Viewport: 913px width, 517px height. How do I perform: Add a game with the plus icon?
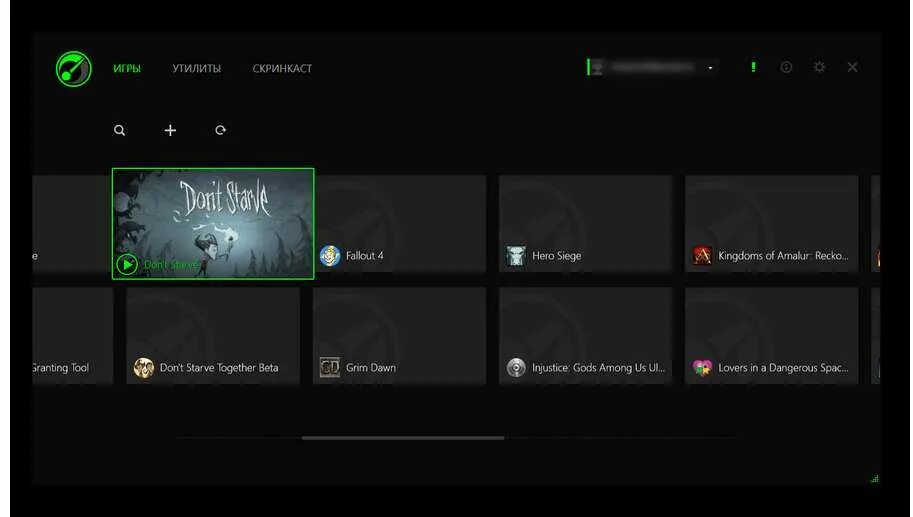click(x=170, y=130)
